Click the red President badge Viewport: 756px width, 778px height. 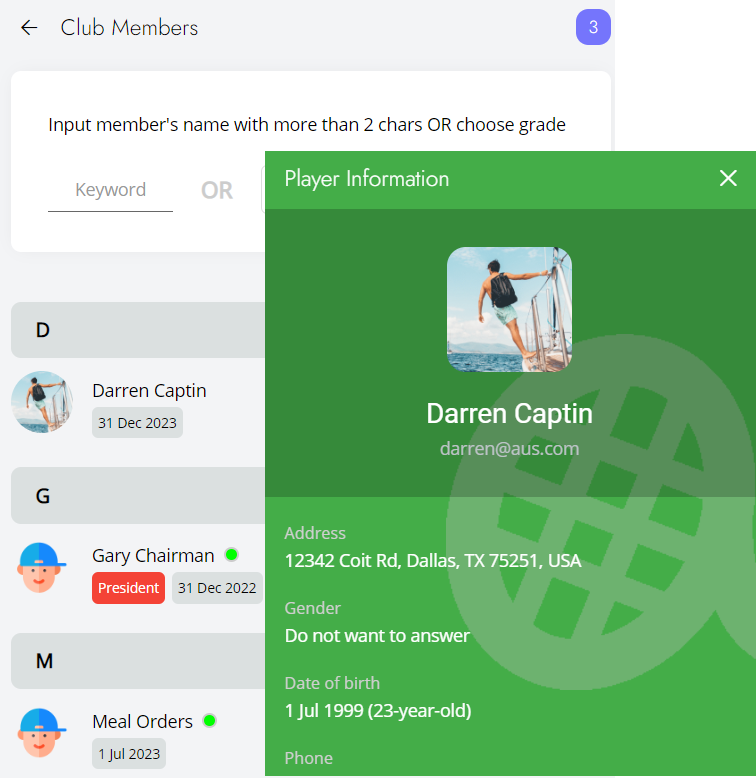[128, 588]
